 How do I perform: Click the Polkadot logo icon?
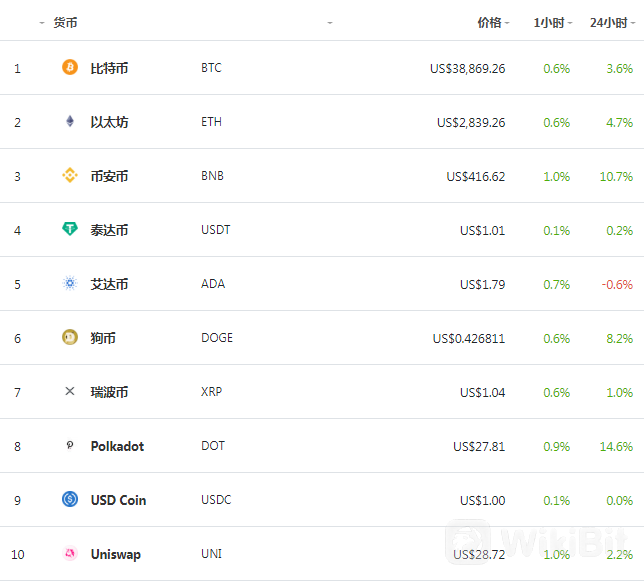tap(70, 446)
